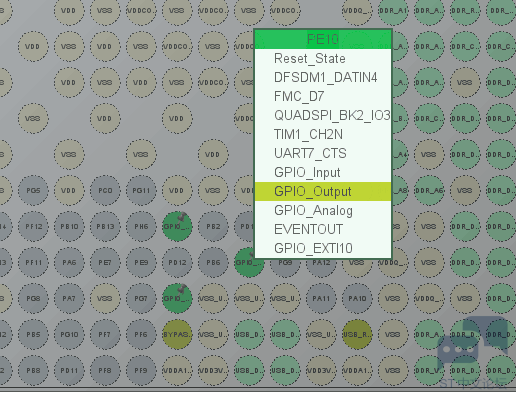The image size is (516, 399).
Task: Select EVENTOUT in the context menu
Action: click(323, 229)
